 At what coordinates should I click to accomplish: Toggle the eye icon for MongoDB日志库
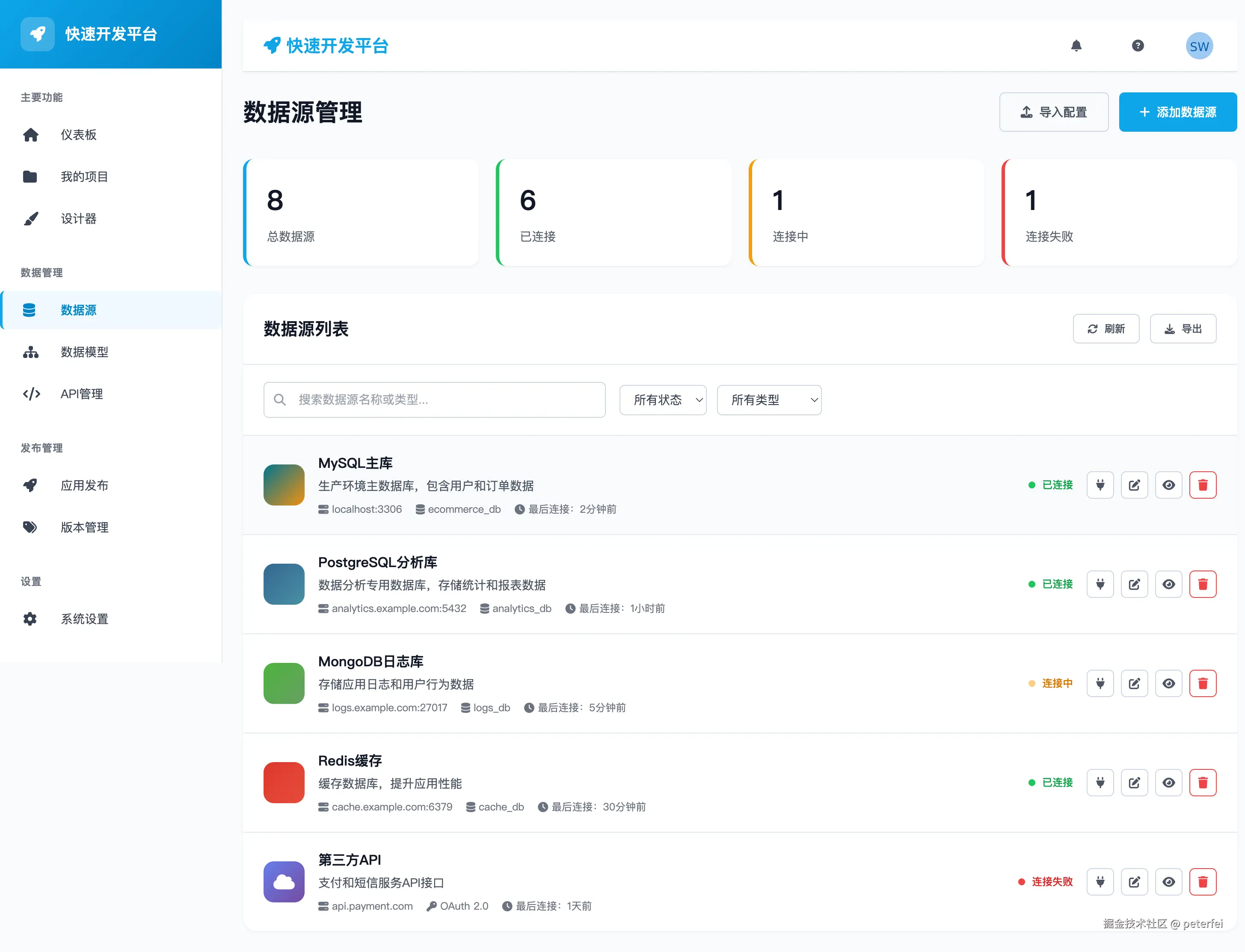click(1168, 683)
